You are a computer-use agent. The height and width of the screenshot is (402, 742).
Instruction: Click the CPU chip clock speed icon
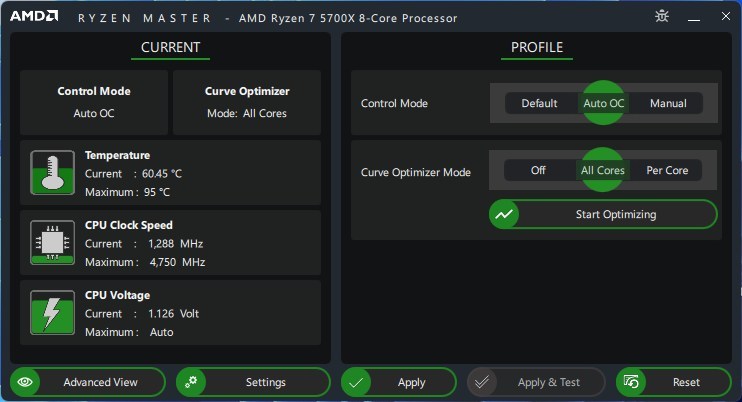53,243
